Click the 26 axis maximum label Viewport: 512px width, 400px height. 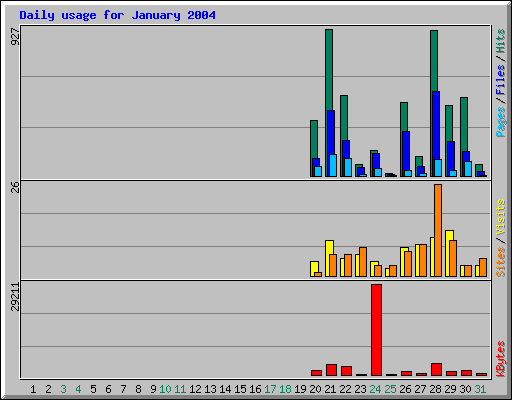point(15,187)
